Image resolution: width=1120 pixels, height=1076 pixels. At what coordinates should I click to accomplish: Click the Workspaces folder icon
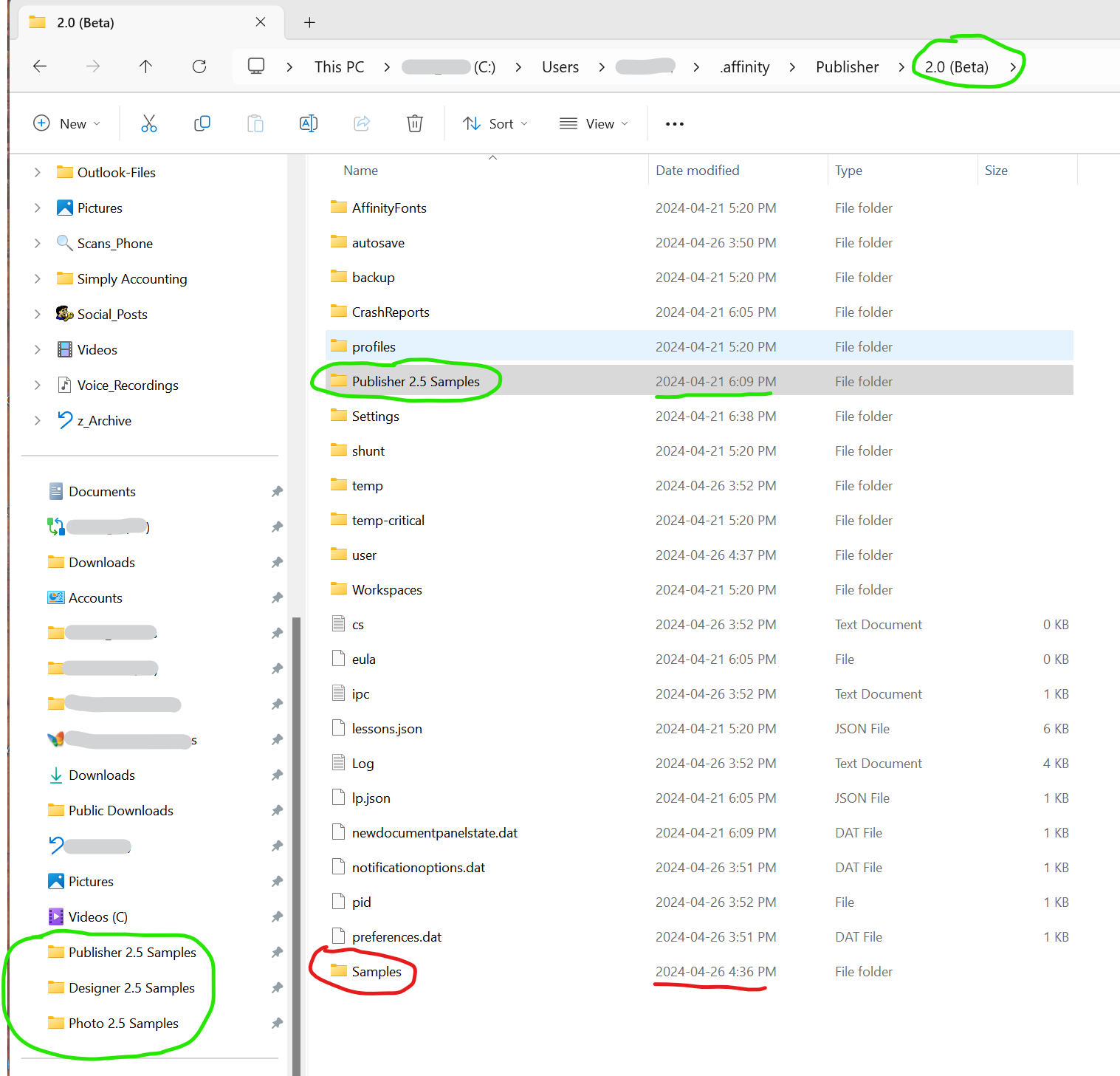339,589
